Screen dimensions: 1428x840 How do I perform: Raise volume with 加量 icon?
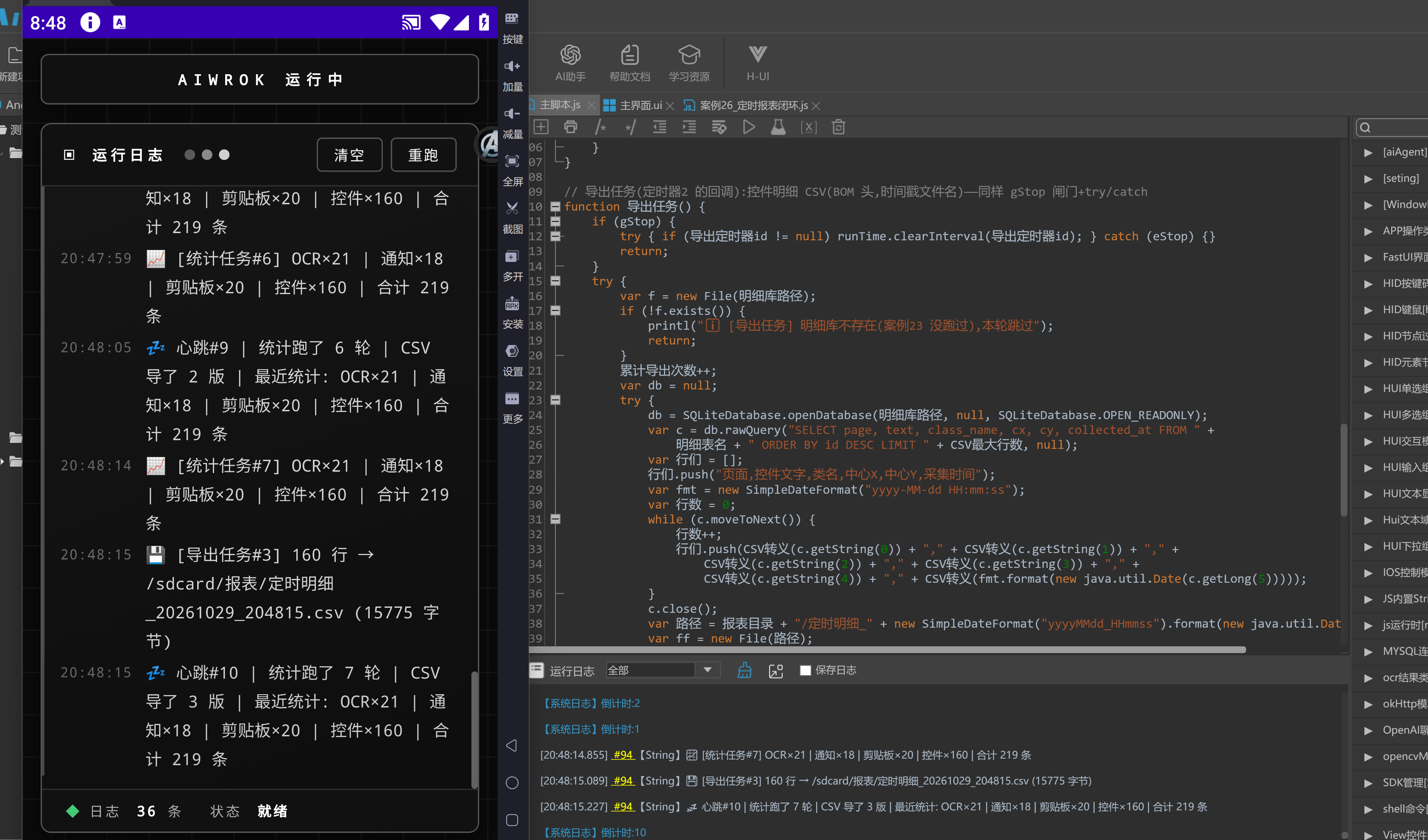[512, 75]
